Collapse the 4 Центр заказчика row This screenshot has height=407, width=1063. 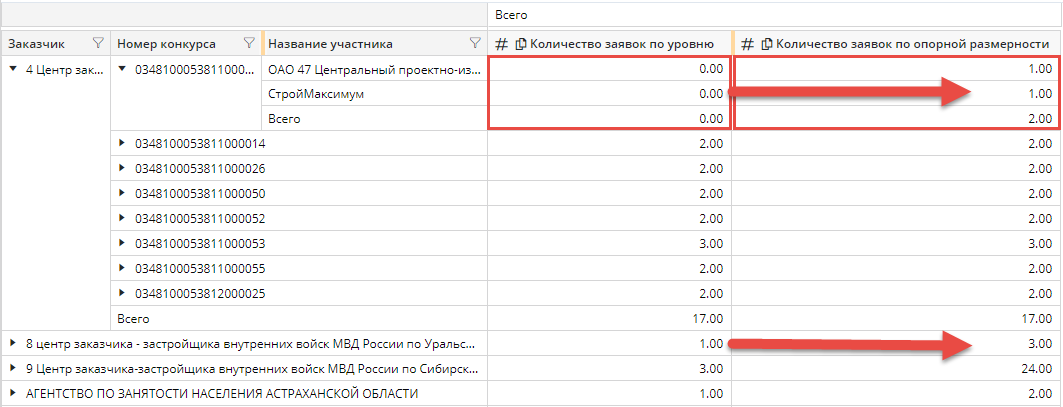tap(13, 69)
